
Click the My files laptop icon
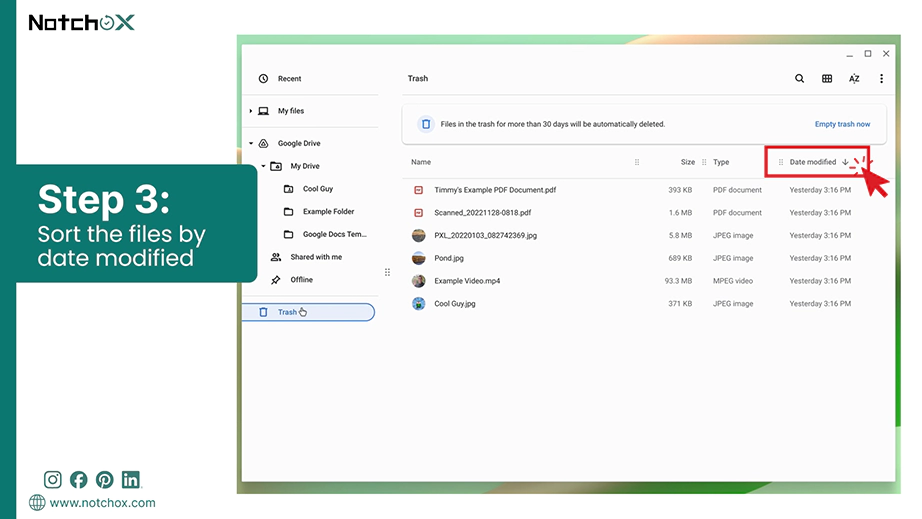pos(263,111)
